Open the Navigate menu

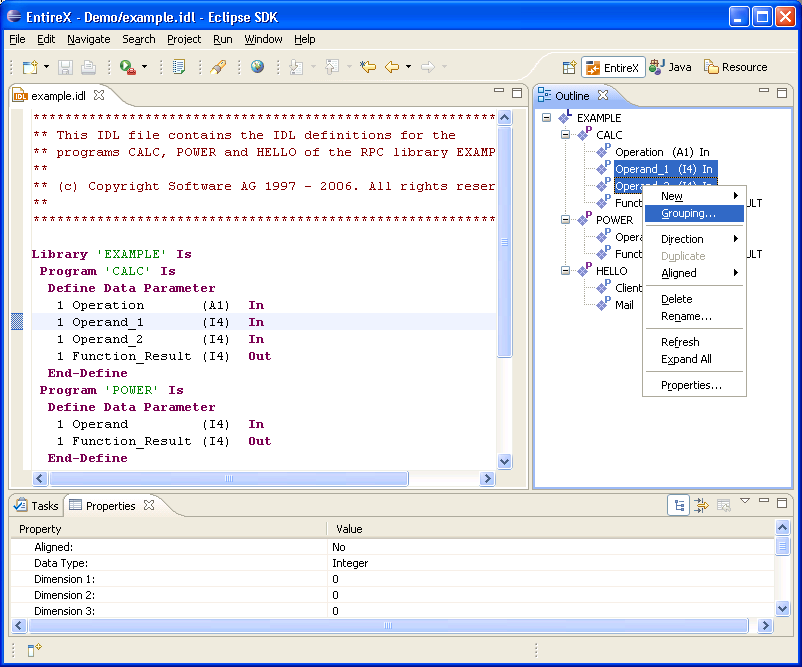click(88, 39)
